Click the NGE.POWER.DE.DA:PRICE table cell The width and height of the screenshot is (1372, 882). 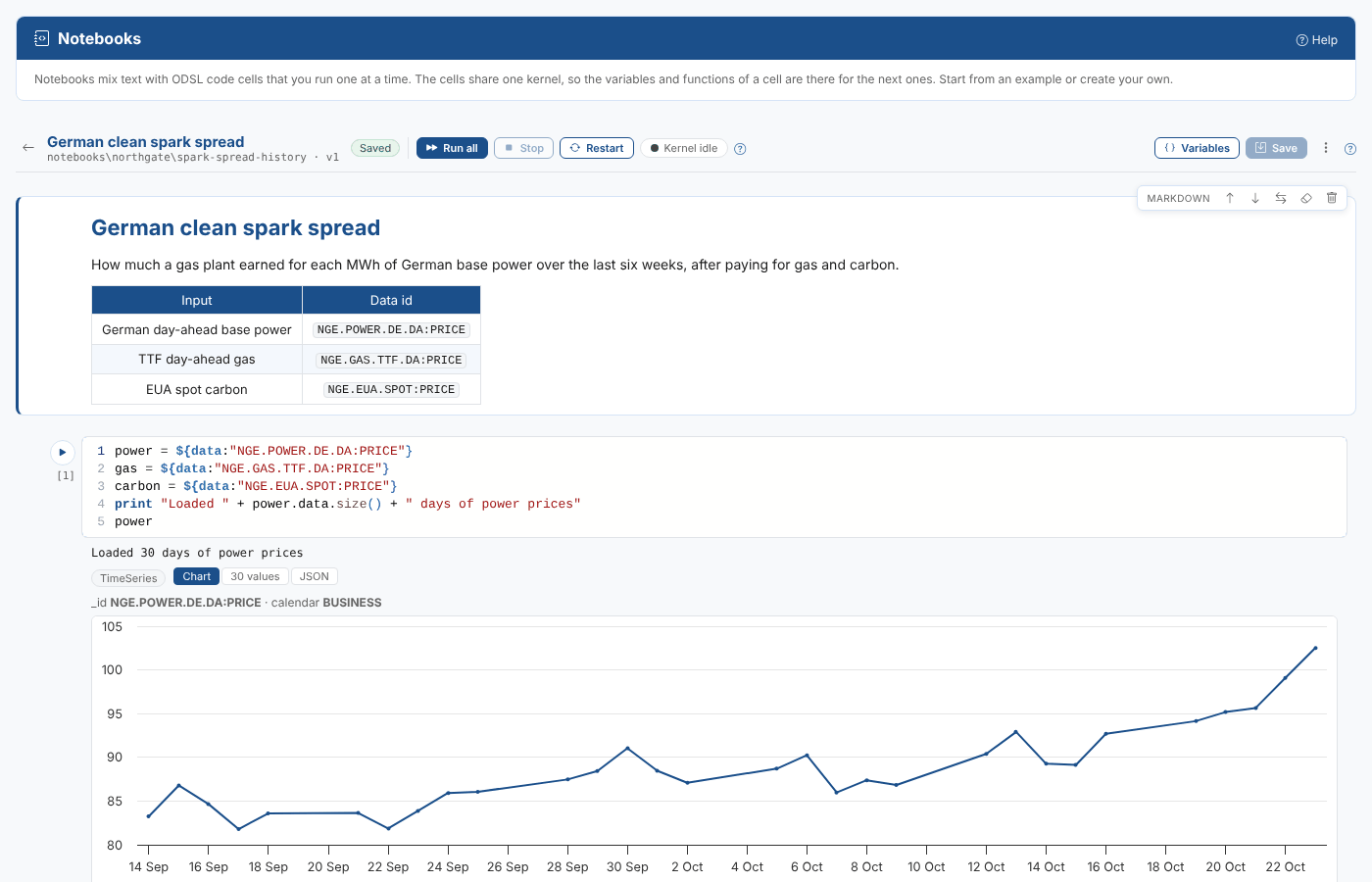coord(391,330)
